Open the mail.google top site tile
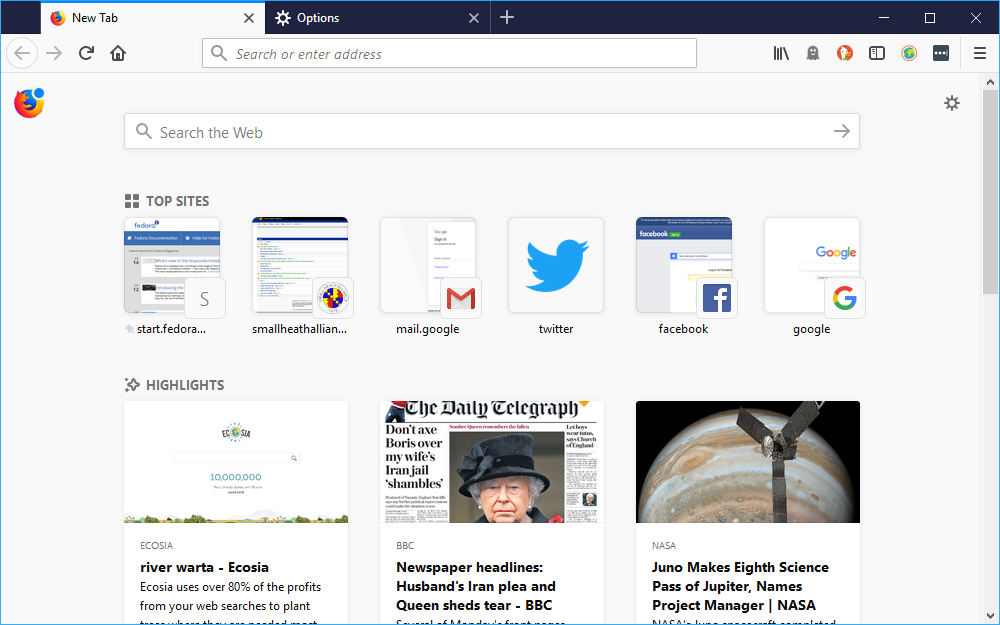 tap(428, 265)
